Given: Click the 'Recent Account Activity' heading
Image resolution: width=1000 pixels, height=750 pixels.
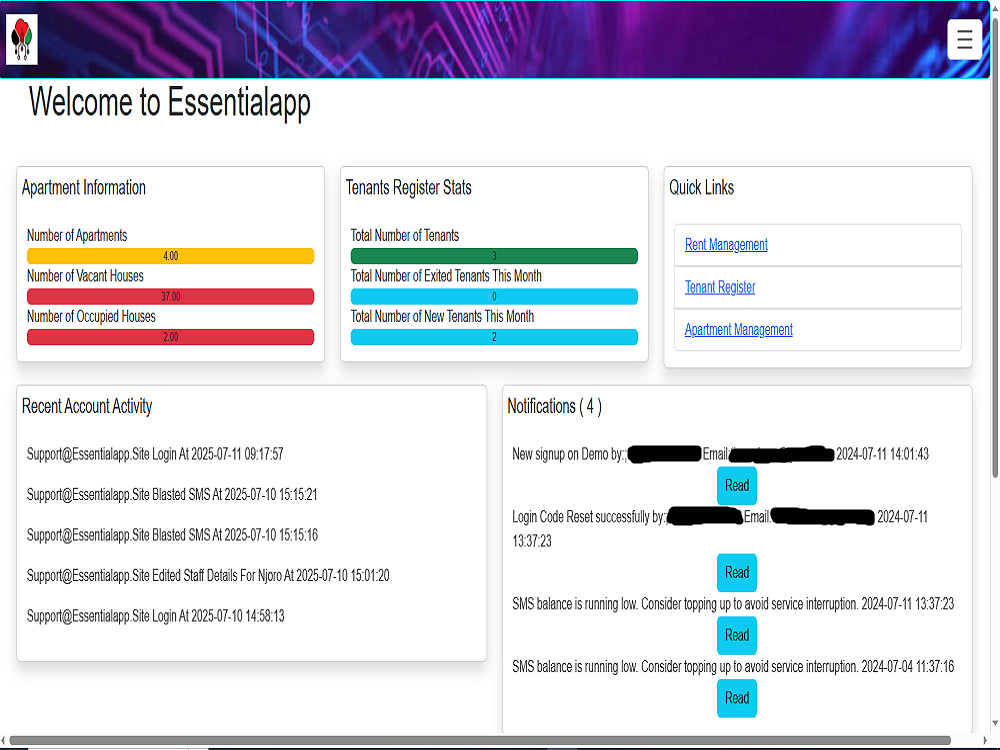Looking at the screenshot, I should click(87, 406).
